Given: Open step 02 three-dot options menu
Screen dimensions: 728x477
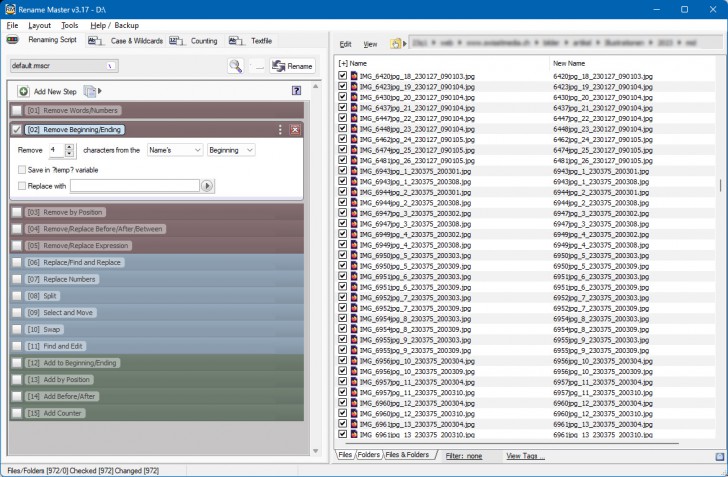Looking at the screenshot, I should coord(280,130).
